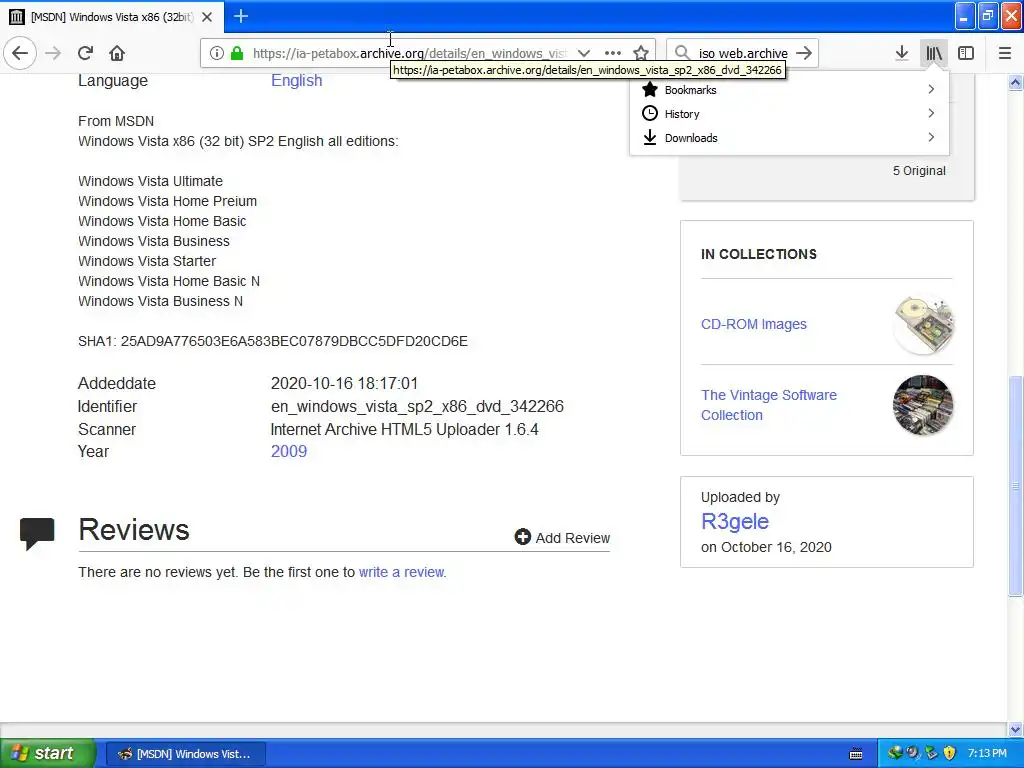Click the scrollbar up arrow

point(1015,82)
